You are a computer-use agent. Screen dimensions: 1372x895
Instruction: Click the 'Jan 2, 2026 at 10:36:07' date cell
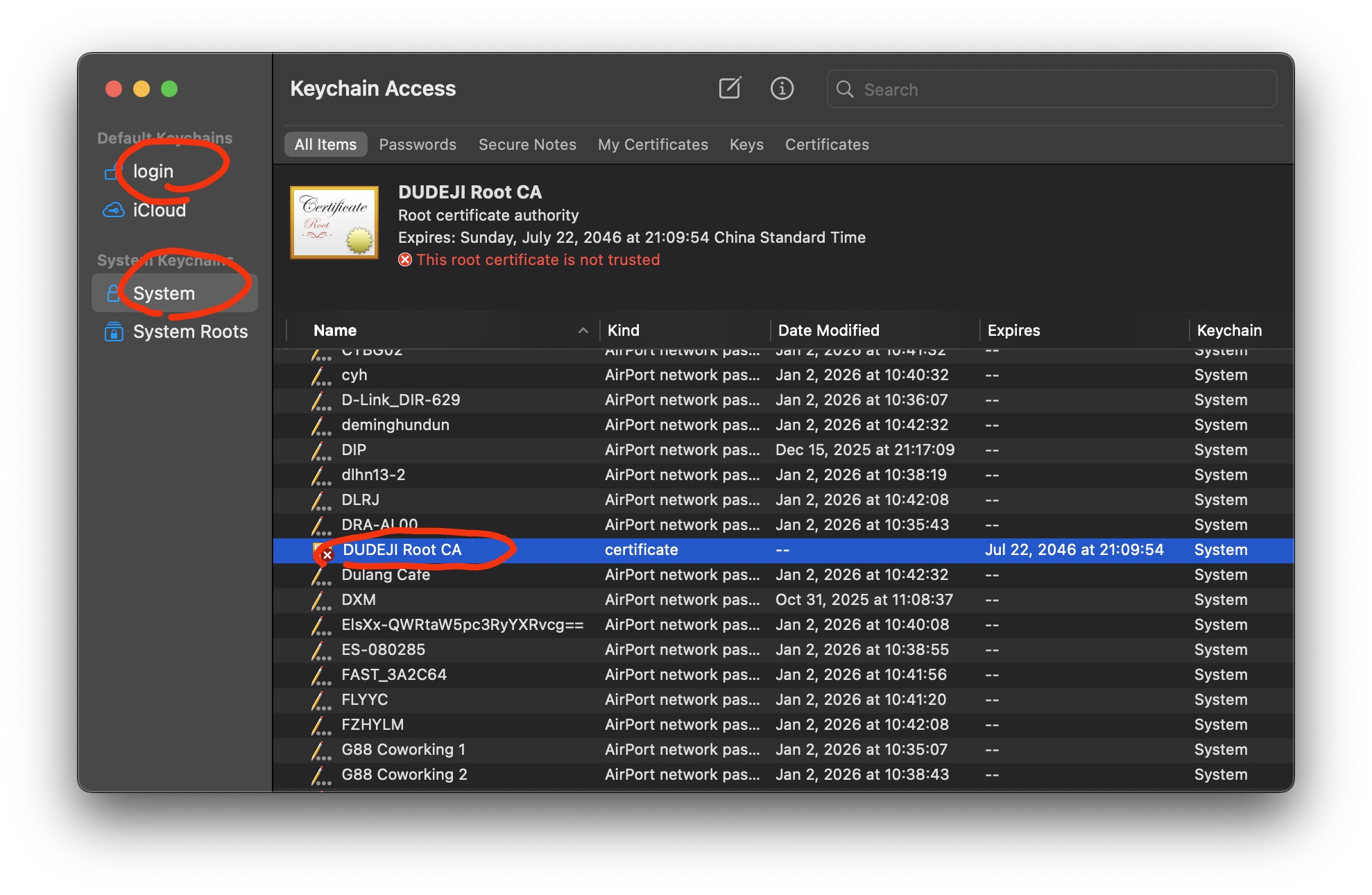point(861,400)
